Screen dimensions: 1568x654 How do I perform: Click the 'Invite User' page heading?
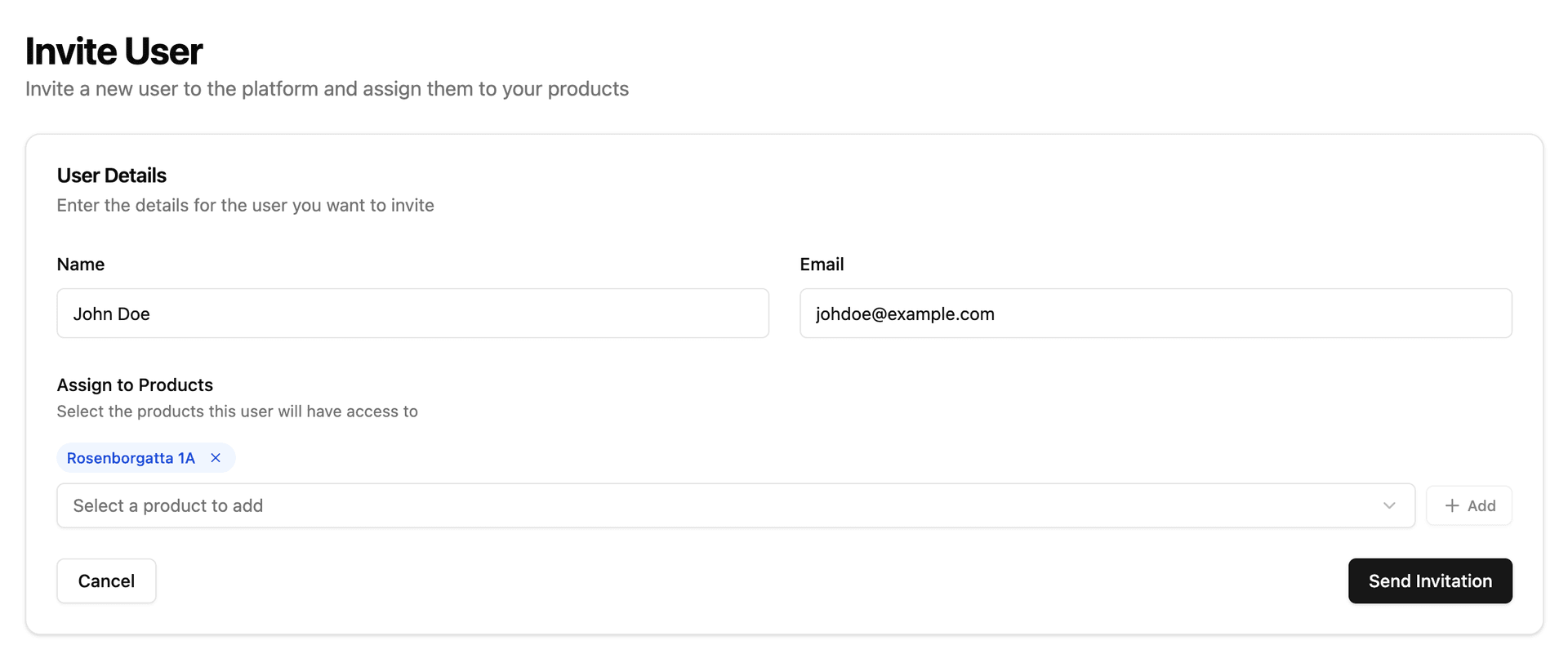[114, 51]
